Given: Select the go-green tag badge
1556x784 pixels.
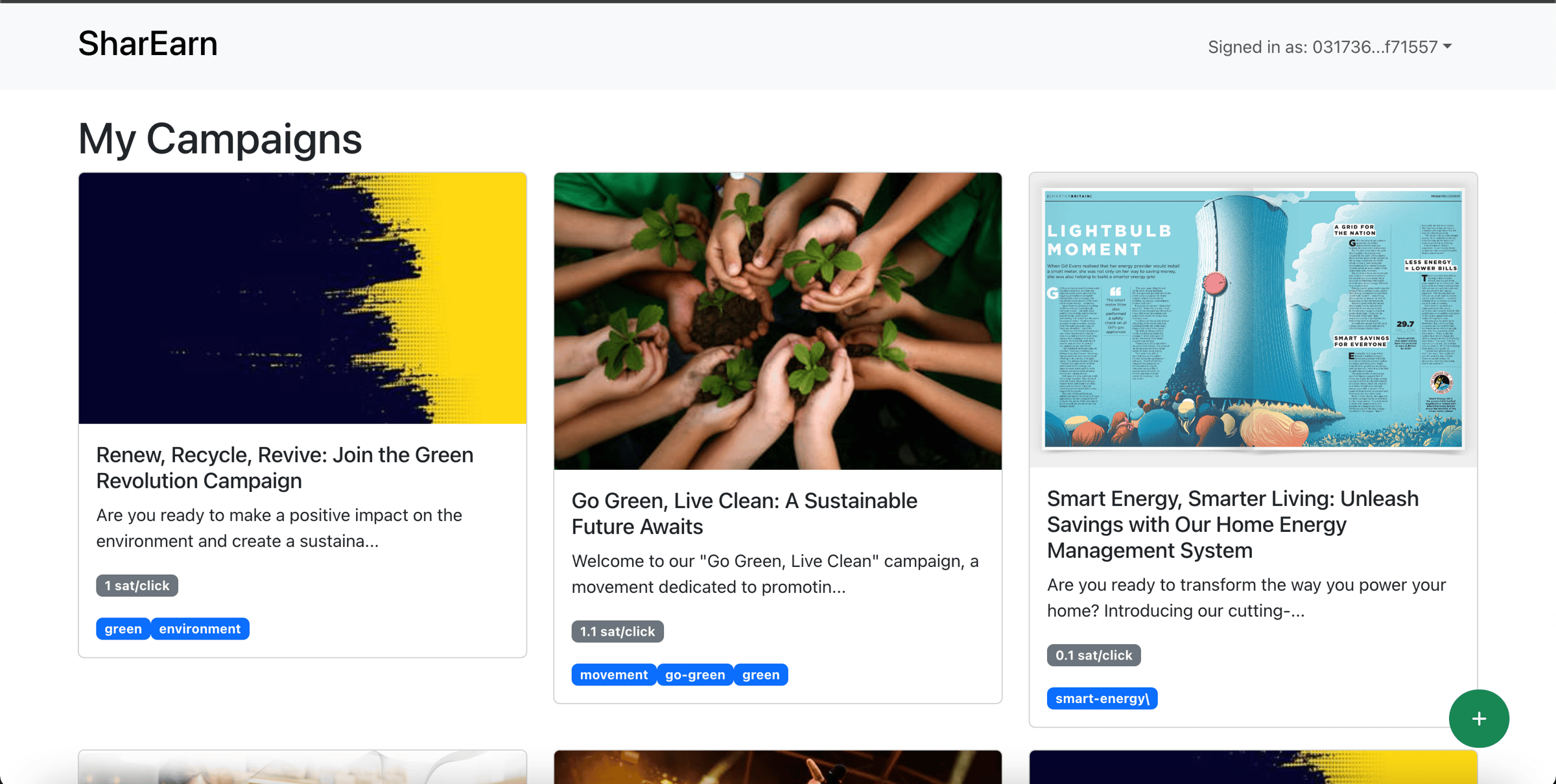Looking at the screenshot, I should (694, 674).
